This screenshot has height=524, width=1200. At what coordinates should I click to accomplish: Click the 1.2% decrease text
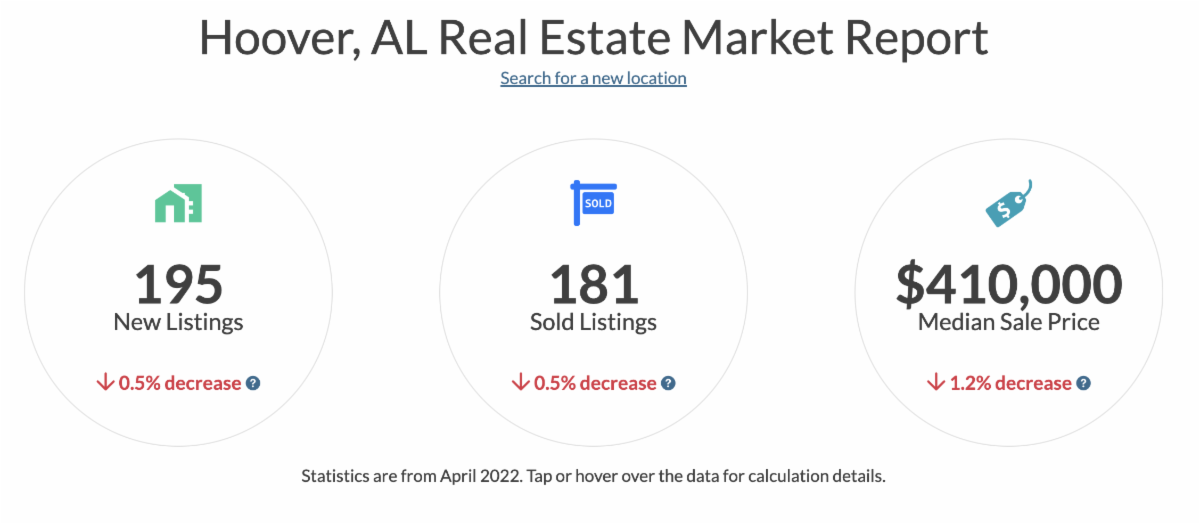(1010, 383)
